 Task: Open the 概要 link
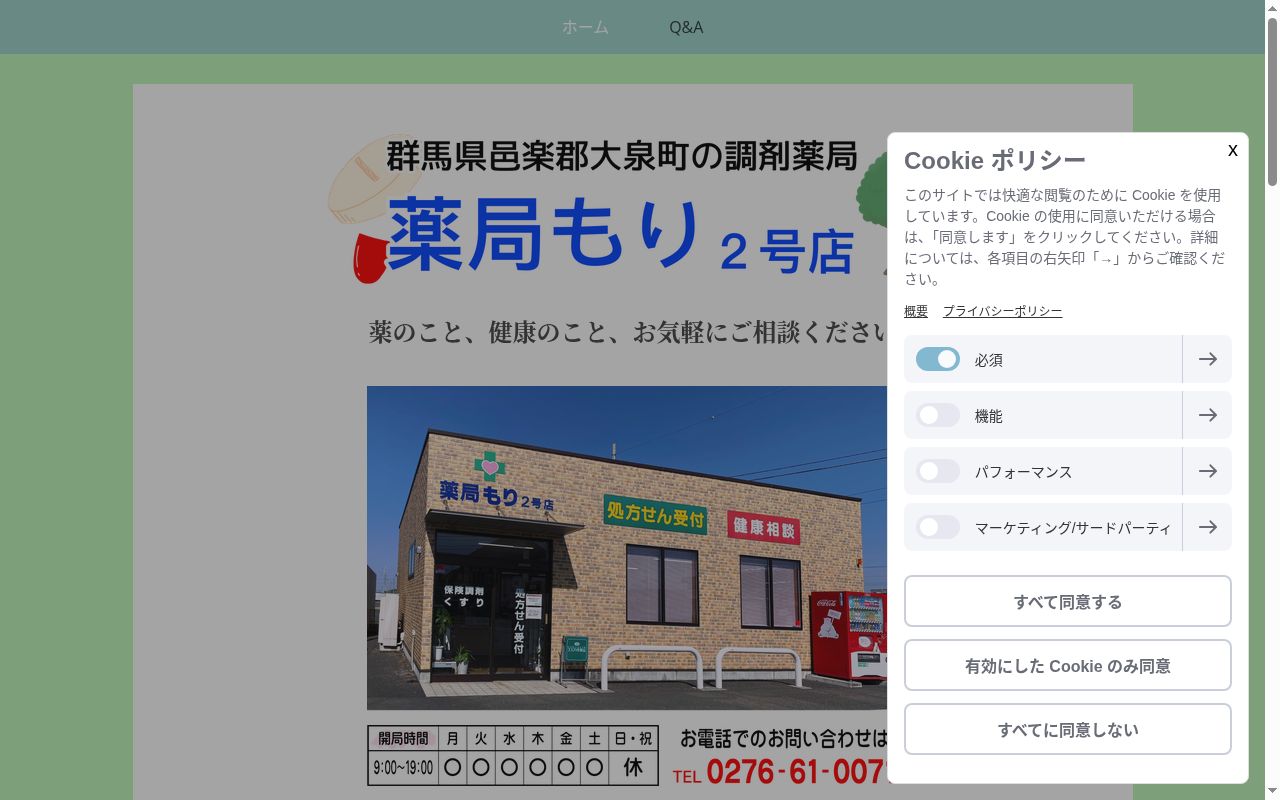coord(916,311)
